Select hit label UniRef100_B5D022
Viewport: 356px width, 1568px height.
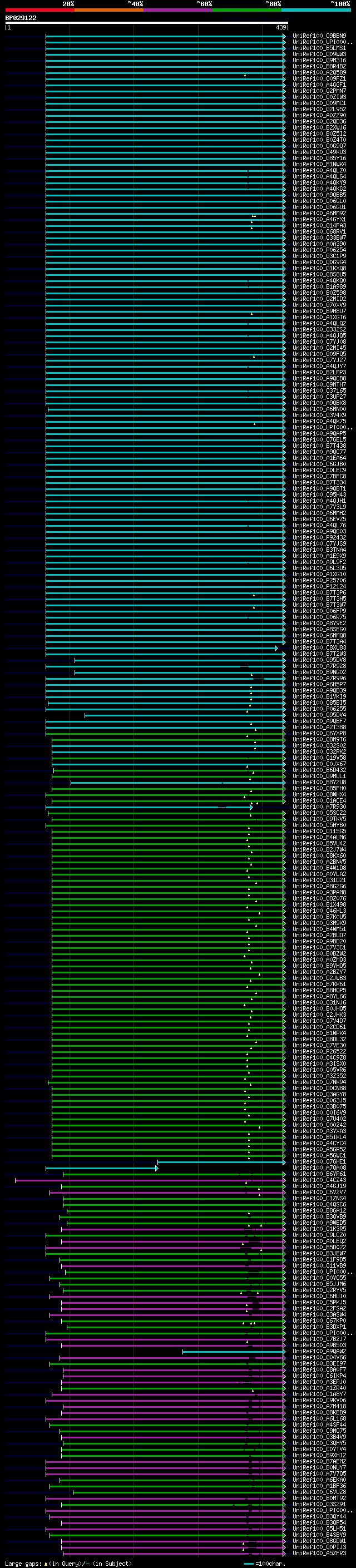[319, 1247]
